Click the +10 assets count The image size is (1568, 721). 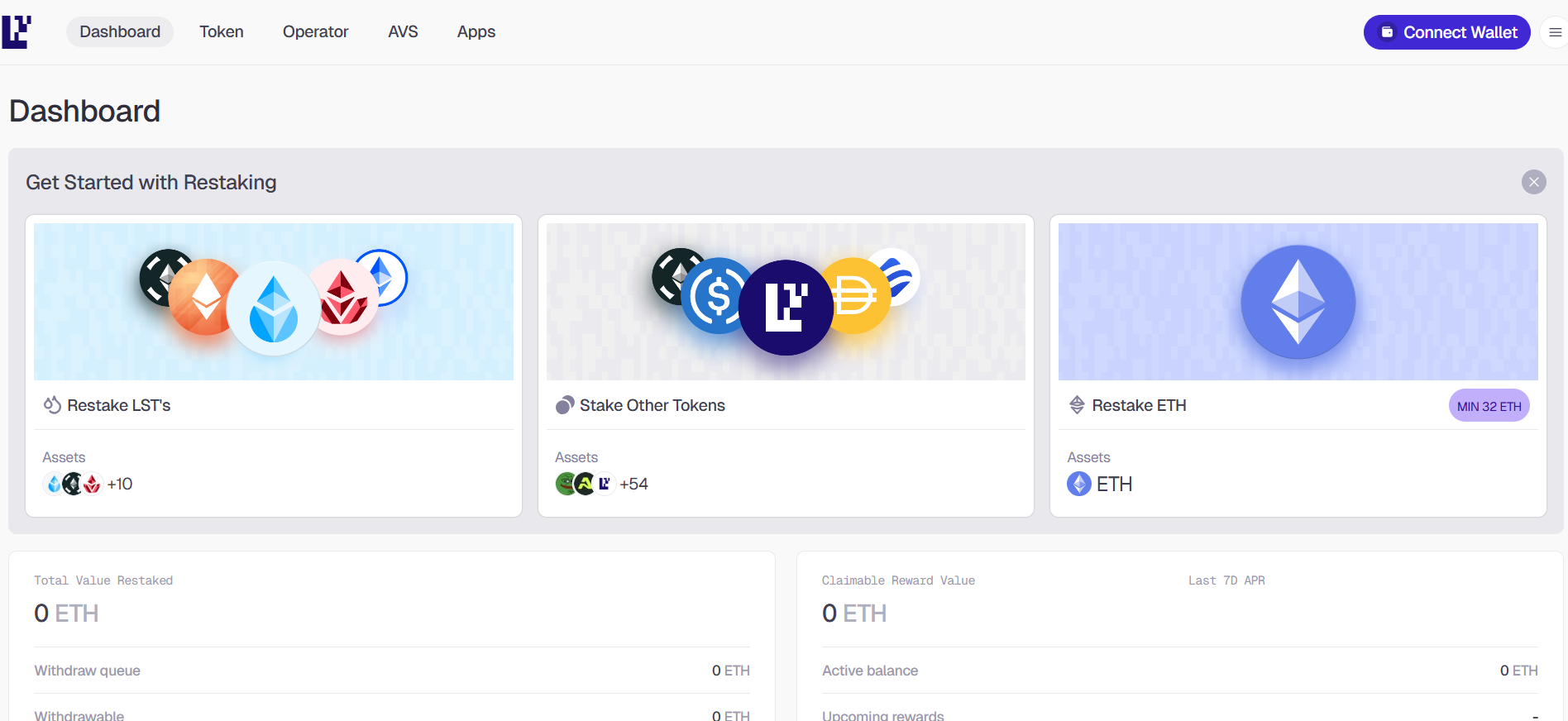point(120,484)
